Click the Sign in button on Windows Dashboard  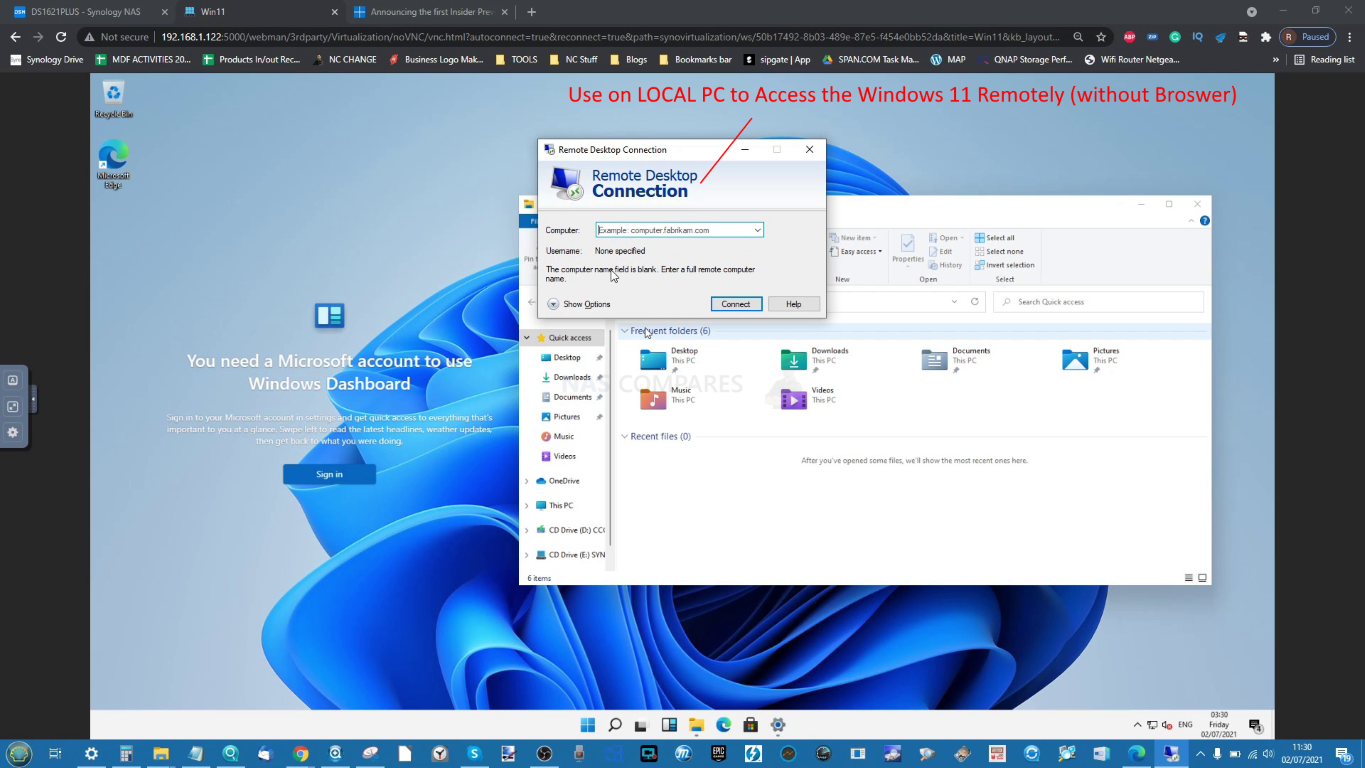329,474
